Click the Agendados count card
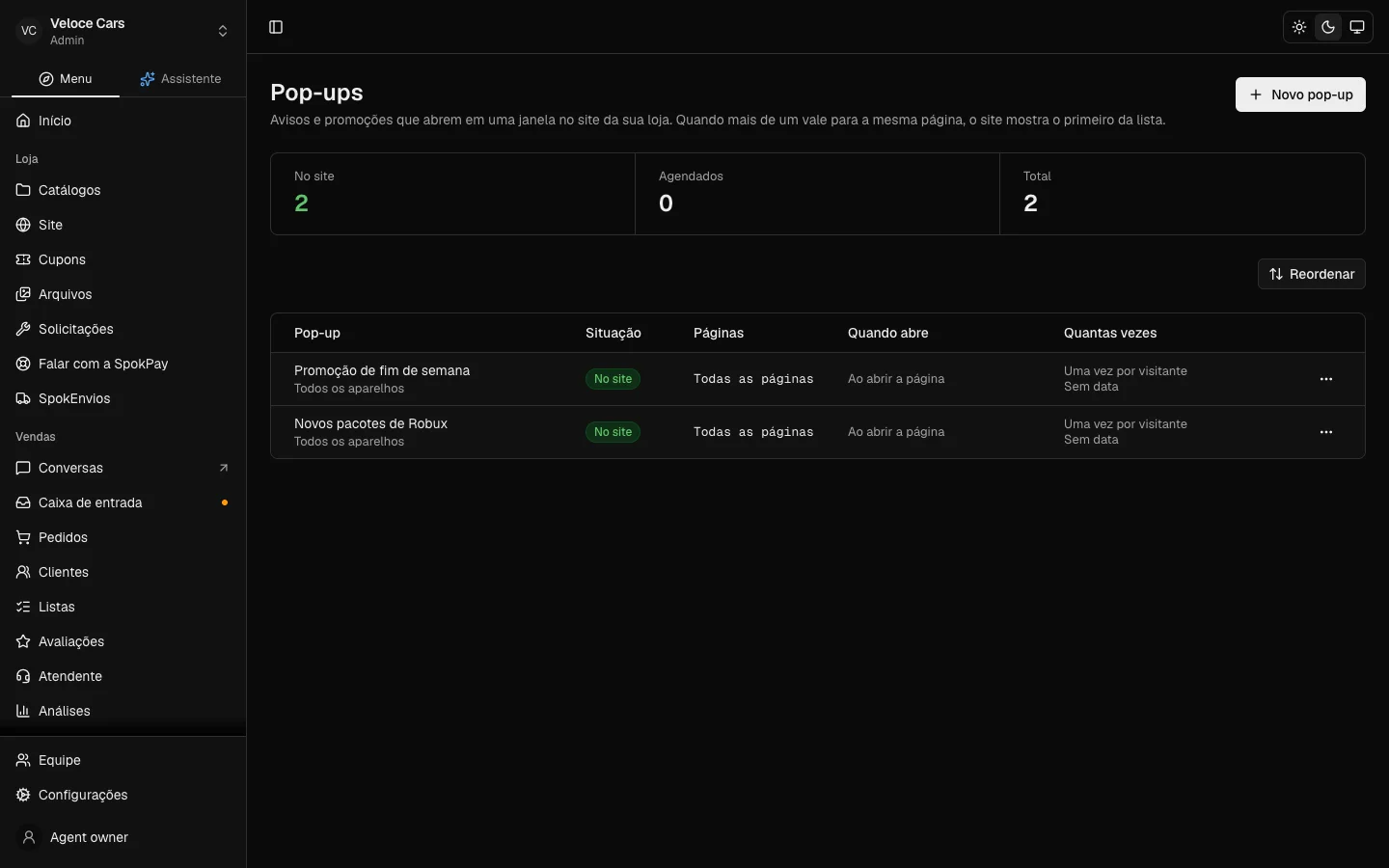Screen dimensions: 1389x868 click(817, 194)
